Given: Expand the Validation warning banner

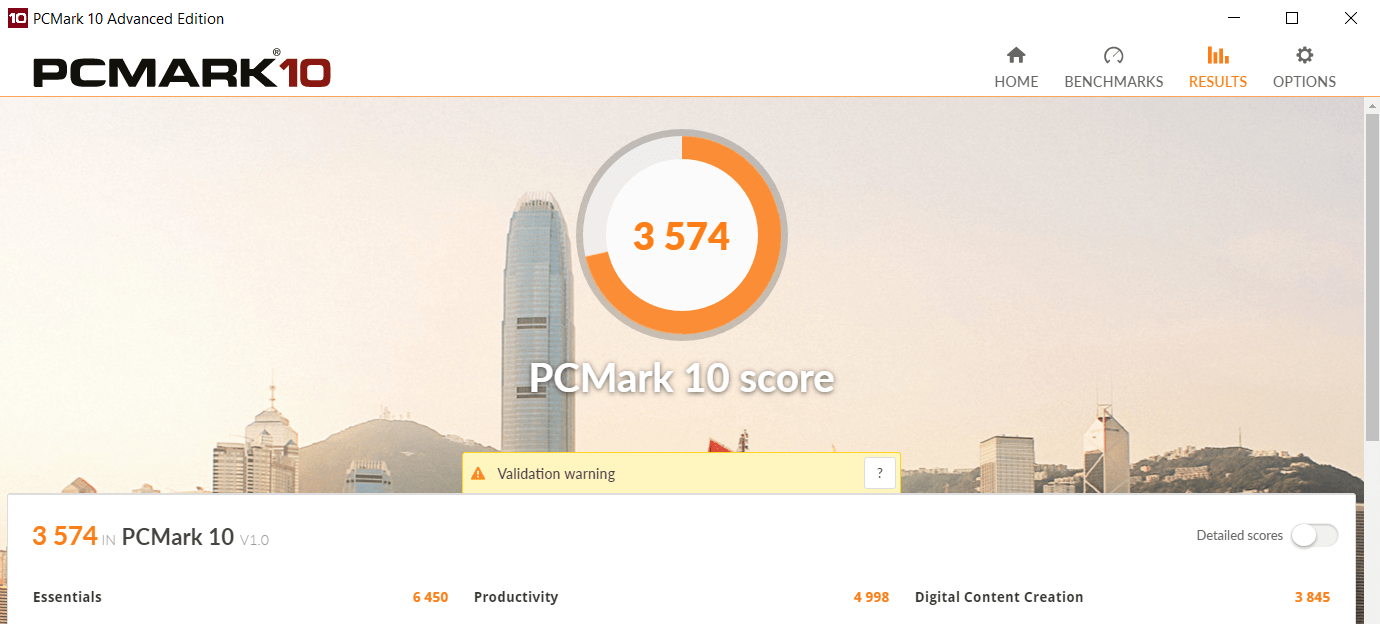Looking at the screenshot, I should 681,473.
